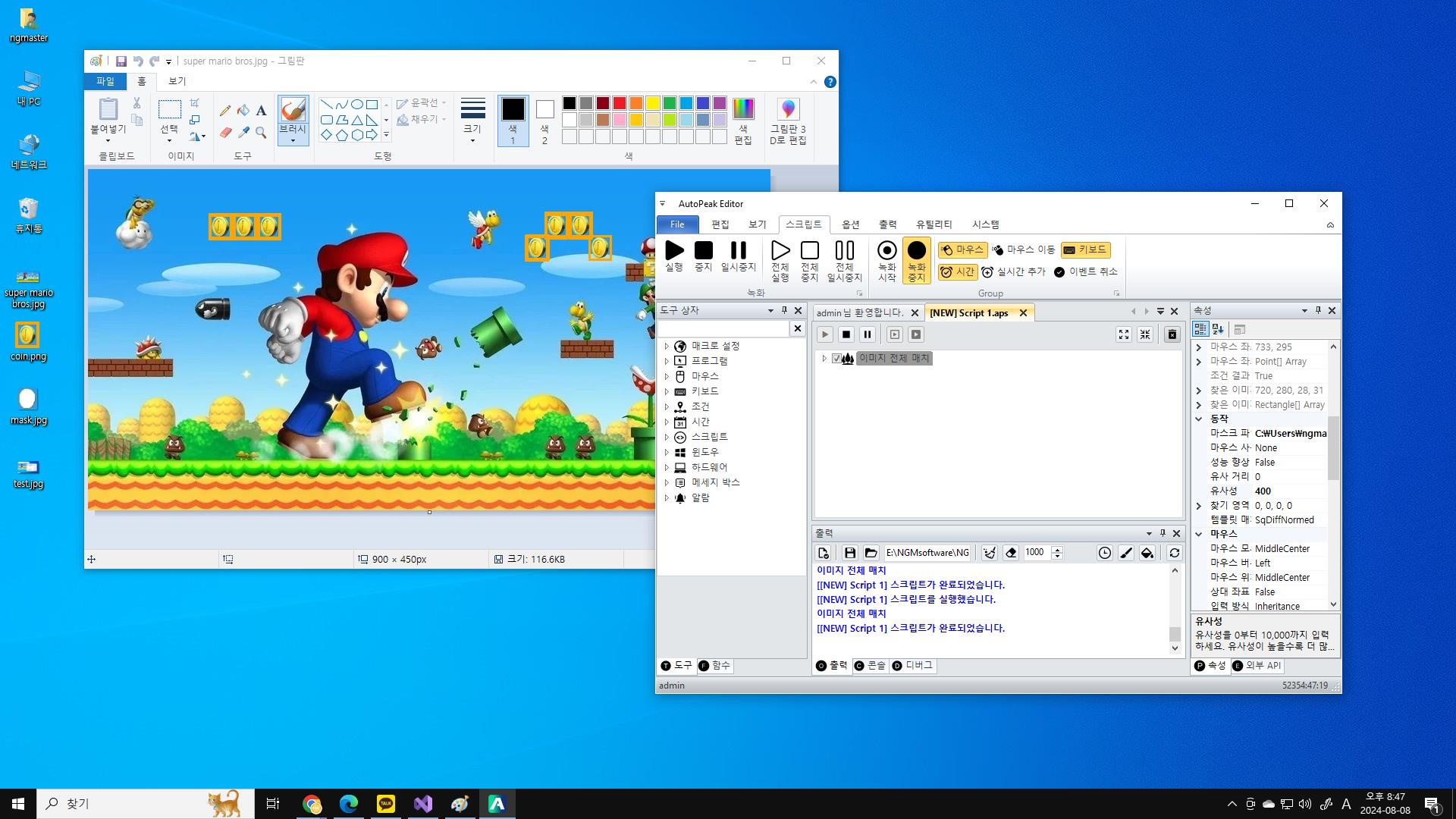Screen dimensions: 1456x819
Task: Switch to admin님 환영합니다 tab
Action: pyautogui.click(x=859, y=312)
